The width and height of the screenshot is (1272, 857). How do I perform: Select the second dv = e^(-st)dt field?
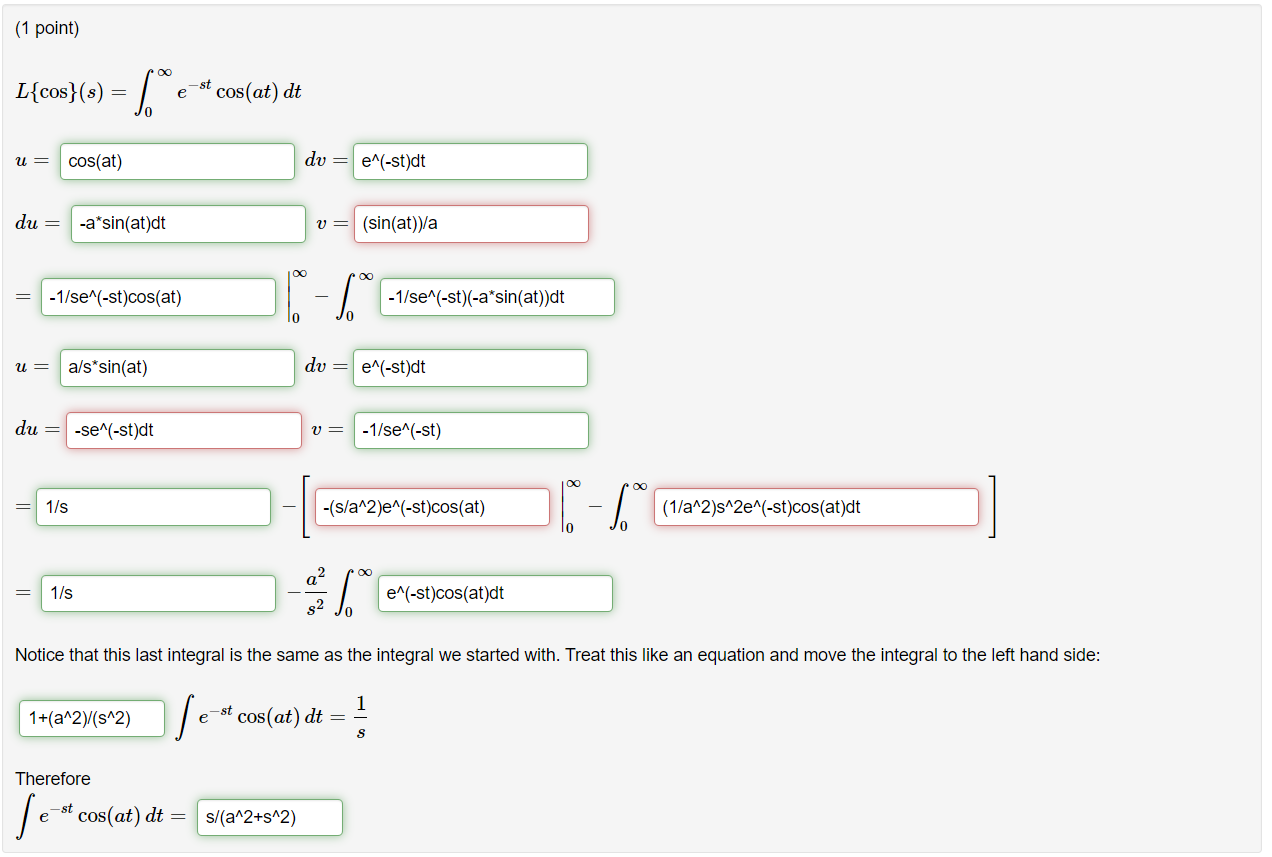tap(469, 367)
